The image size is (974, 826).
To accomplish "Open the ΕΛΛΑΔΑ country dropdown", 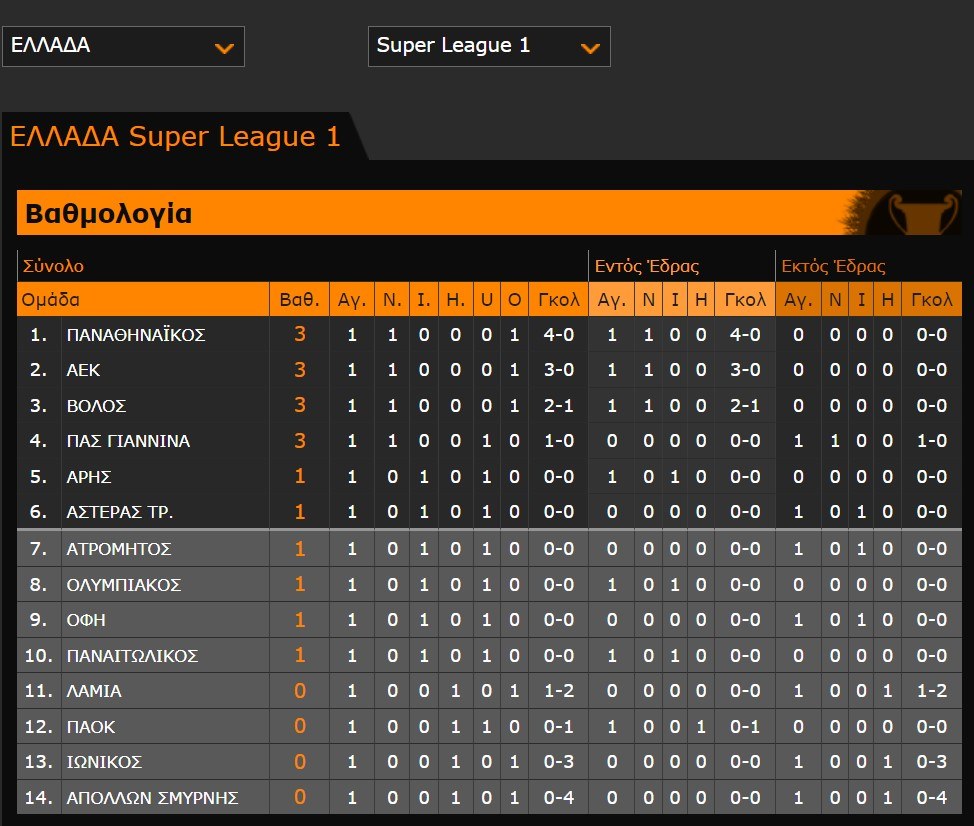I will click(123, 46).
